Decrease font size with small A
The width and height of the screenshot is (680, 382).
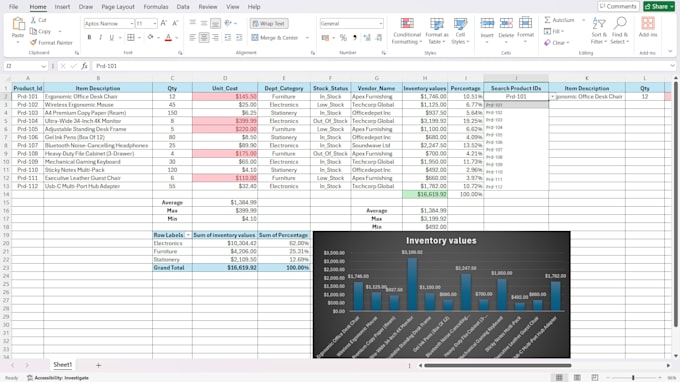click(175, 23)
